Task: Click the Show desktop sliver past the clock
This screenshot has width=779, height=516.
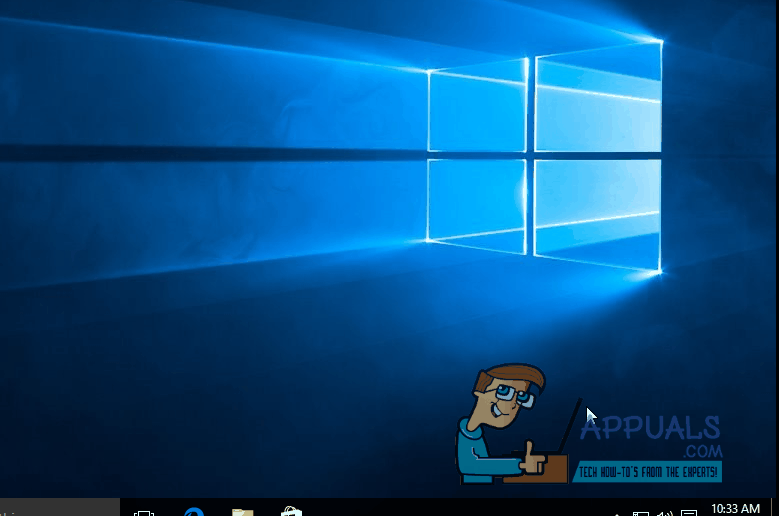Action: tap(775, 507)
